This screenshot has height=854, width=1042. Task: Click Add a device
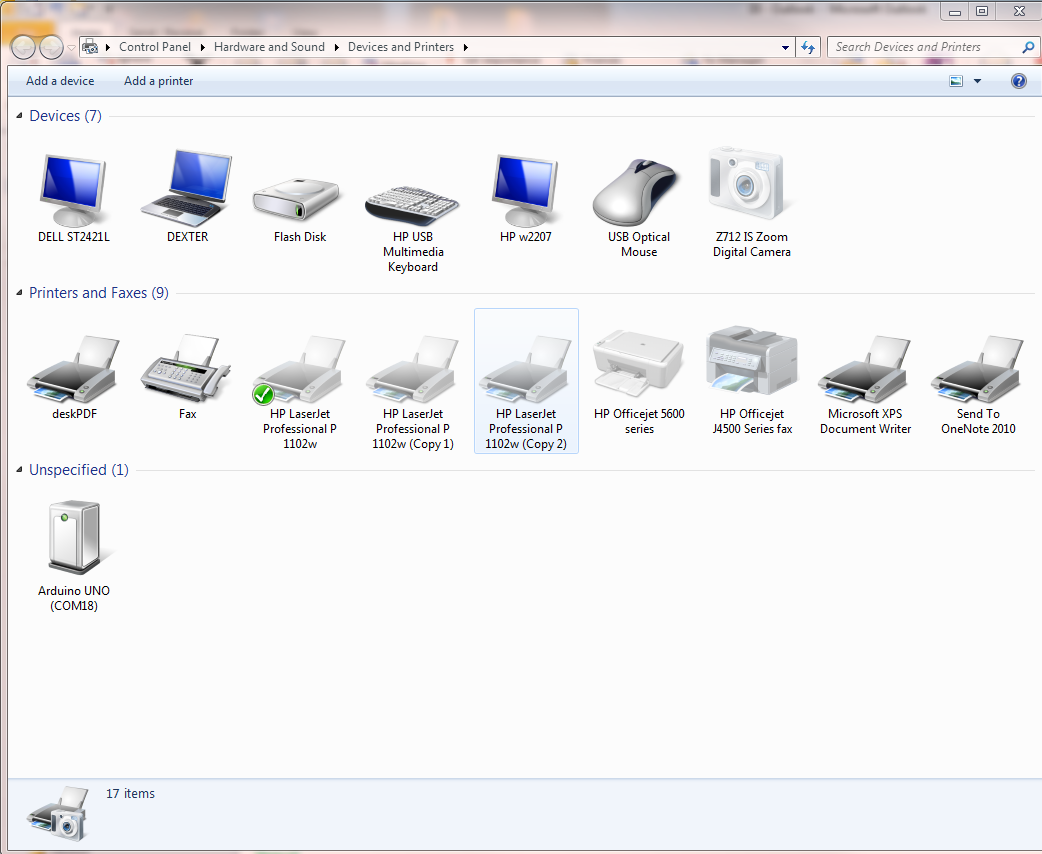[x=60, y=81]
